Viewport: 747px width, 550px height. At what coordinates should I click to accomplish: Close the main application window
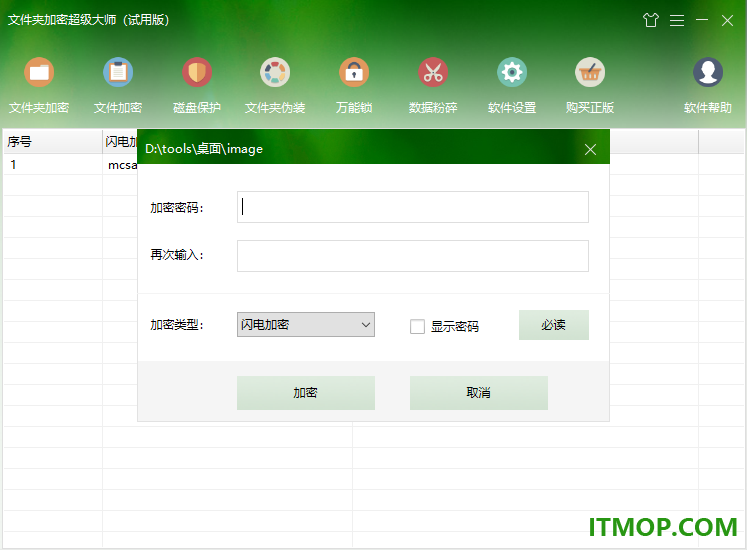(727, 20)
